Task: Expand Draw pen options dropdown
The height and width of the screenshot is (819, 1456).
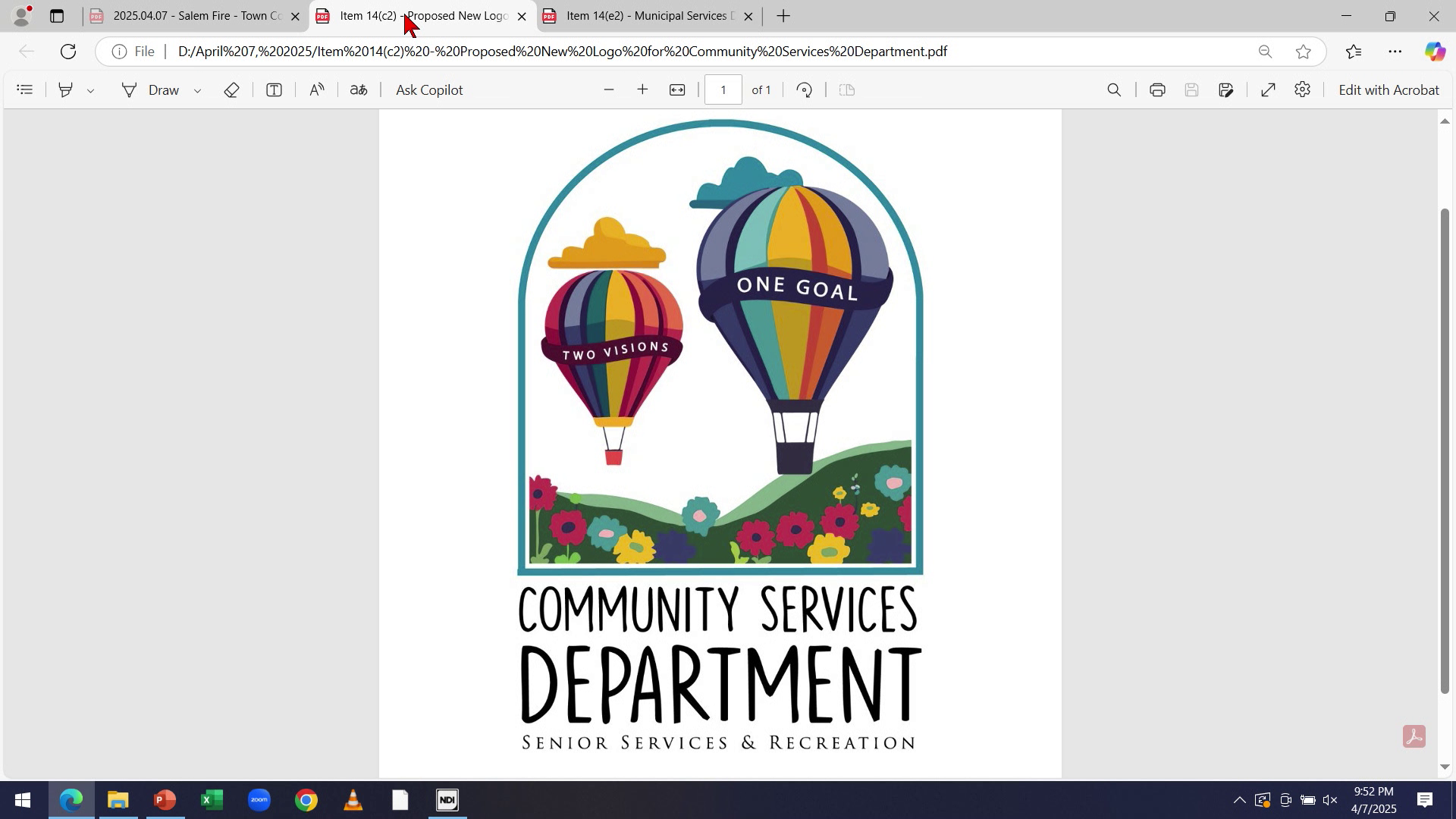Action: [x=197, y=90]
